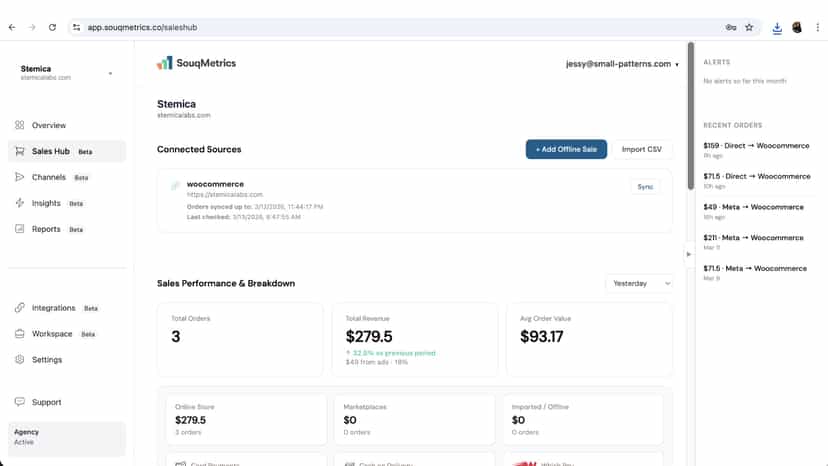Open site information icon in address bar
This screenshot has width=828, height=466.
77,27
